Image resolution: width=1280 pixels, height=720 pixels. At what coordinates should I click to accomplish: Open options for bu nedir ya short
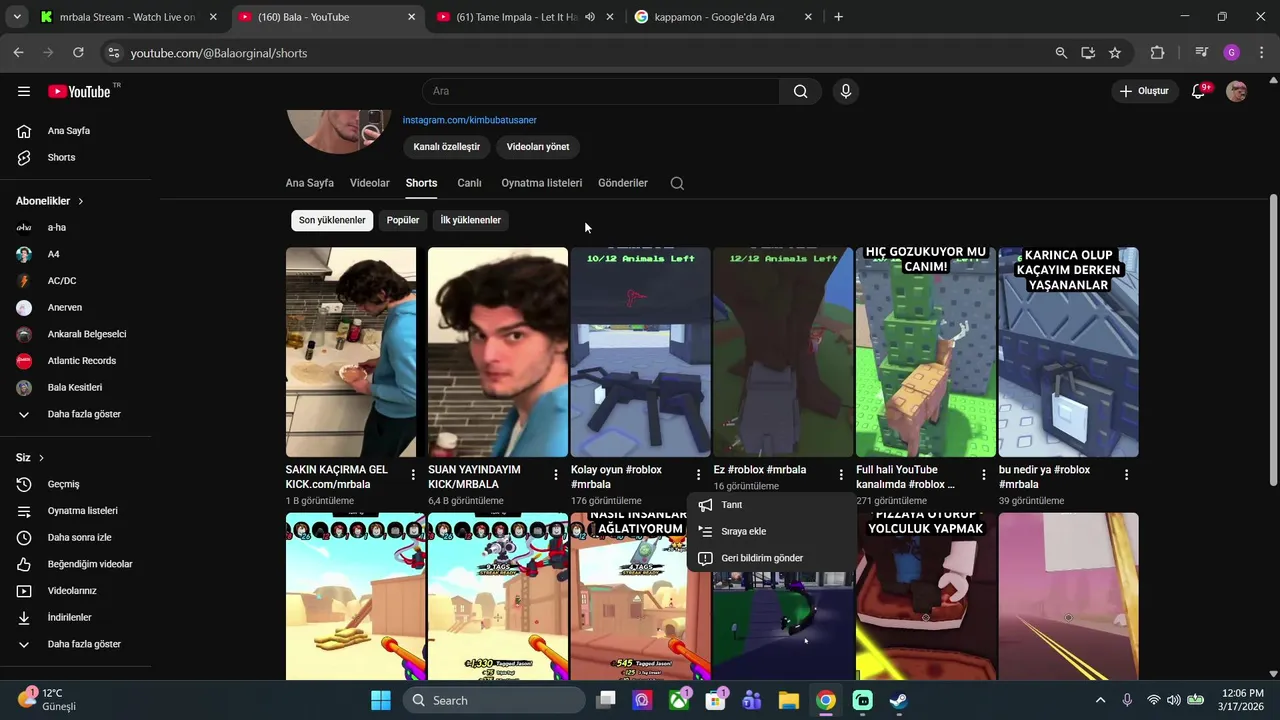point(1126,475)
